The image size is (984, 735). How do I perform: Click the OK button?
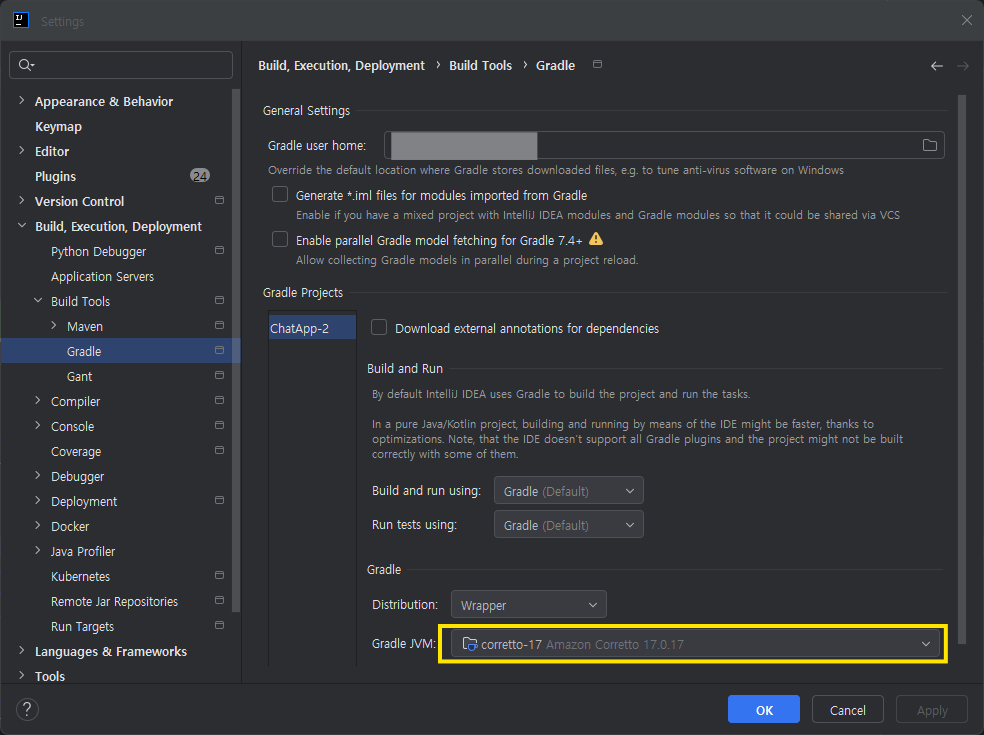(764, 709)
